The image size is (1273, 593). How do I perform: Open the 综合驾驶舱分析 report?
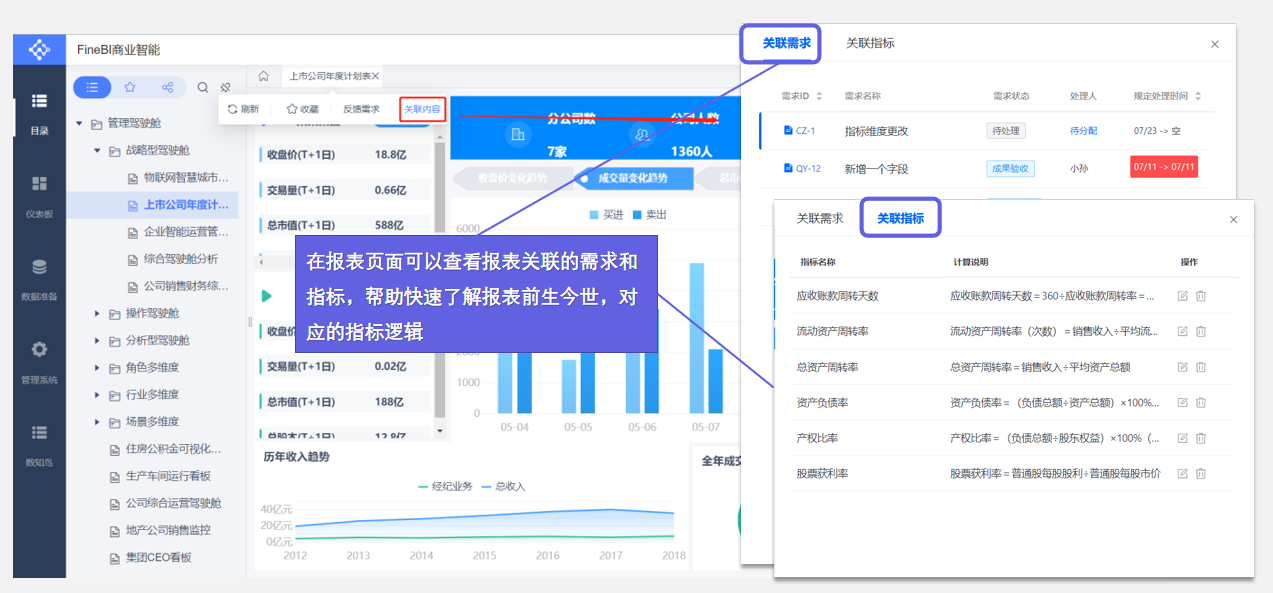tap(173, 259)
